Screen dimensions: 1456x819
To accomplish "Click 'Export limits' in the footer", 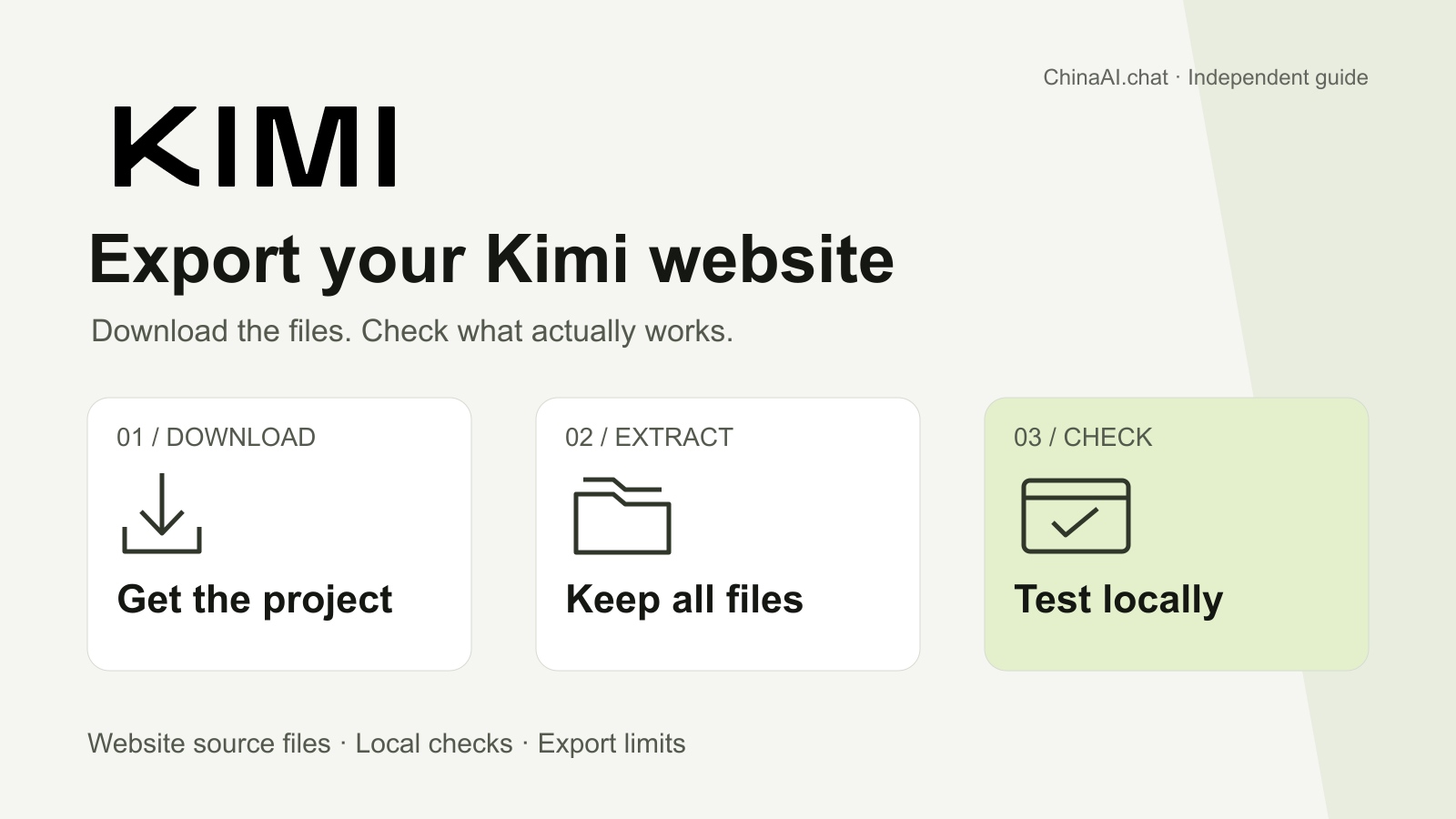I will [612, 743].
